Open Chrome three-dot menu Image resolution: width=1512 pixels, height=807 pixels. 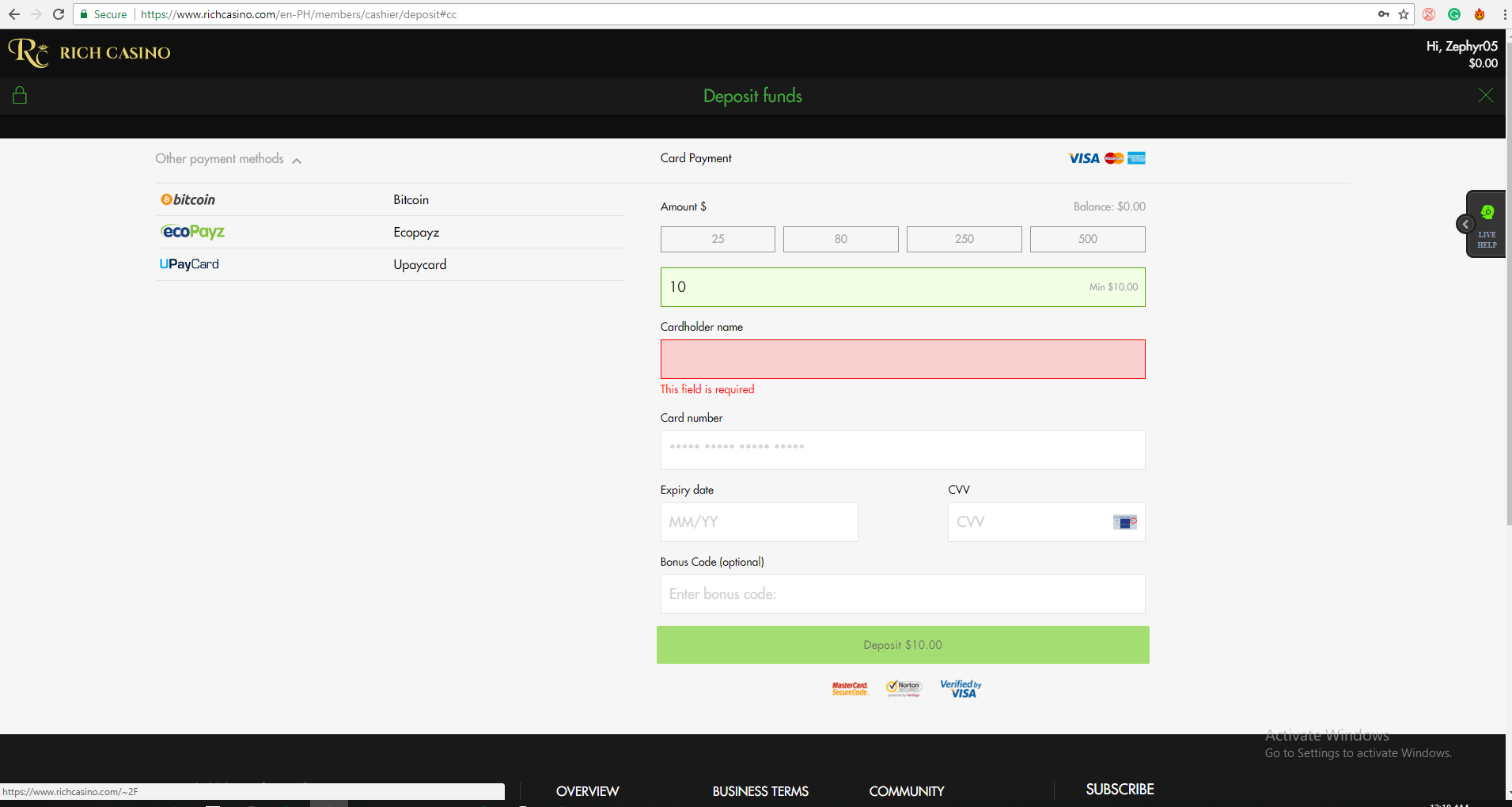click(x=1504, y=14)
